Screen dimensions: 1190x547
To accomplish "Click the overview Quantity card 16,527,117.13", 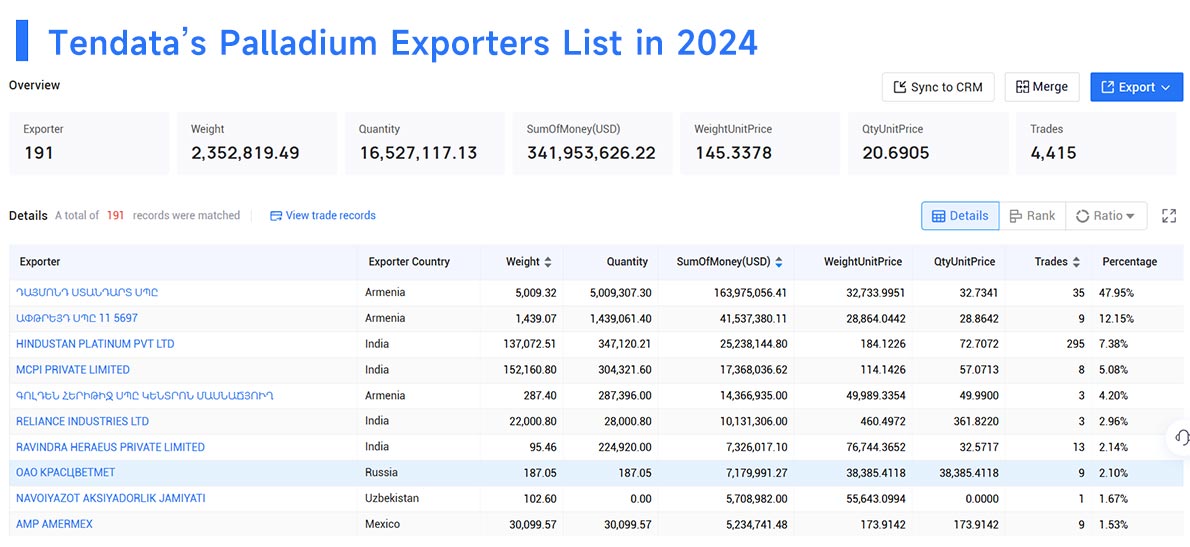I will [x=425, y=143].
